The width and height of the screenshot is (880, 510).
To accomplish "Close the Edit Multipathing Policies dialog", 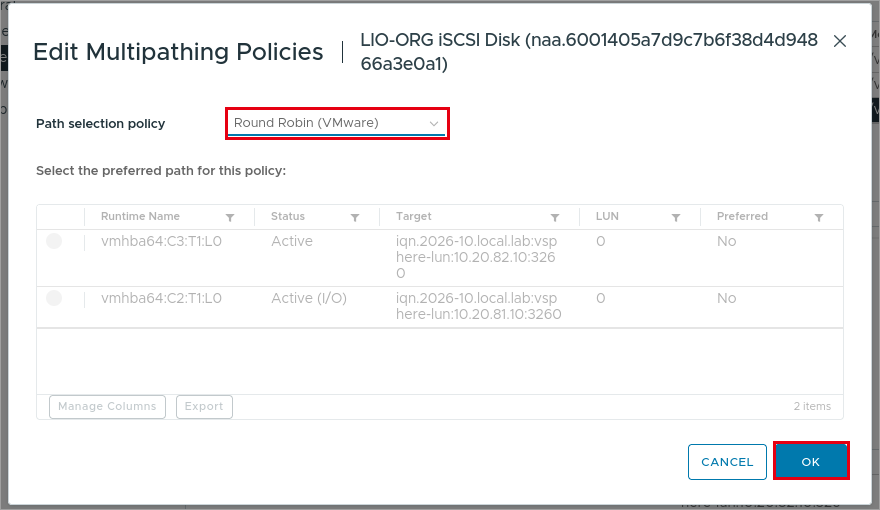I will (x=840, y=41).
